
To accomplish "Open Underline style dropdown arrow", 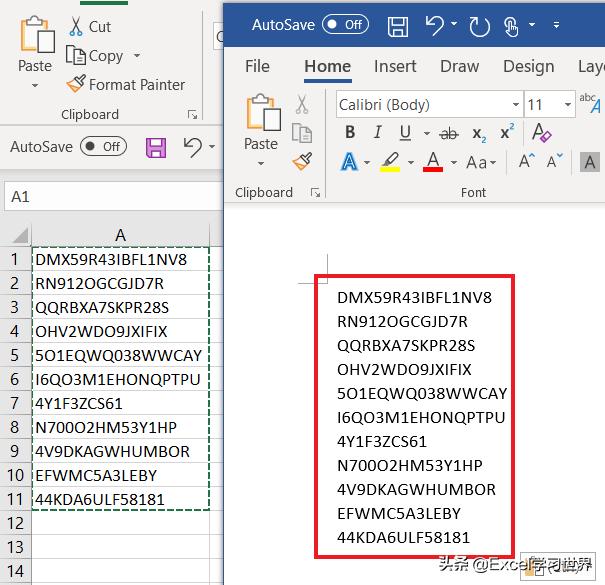I will coord(427,134).
